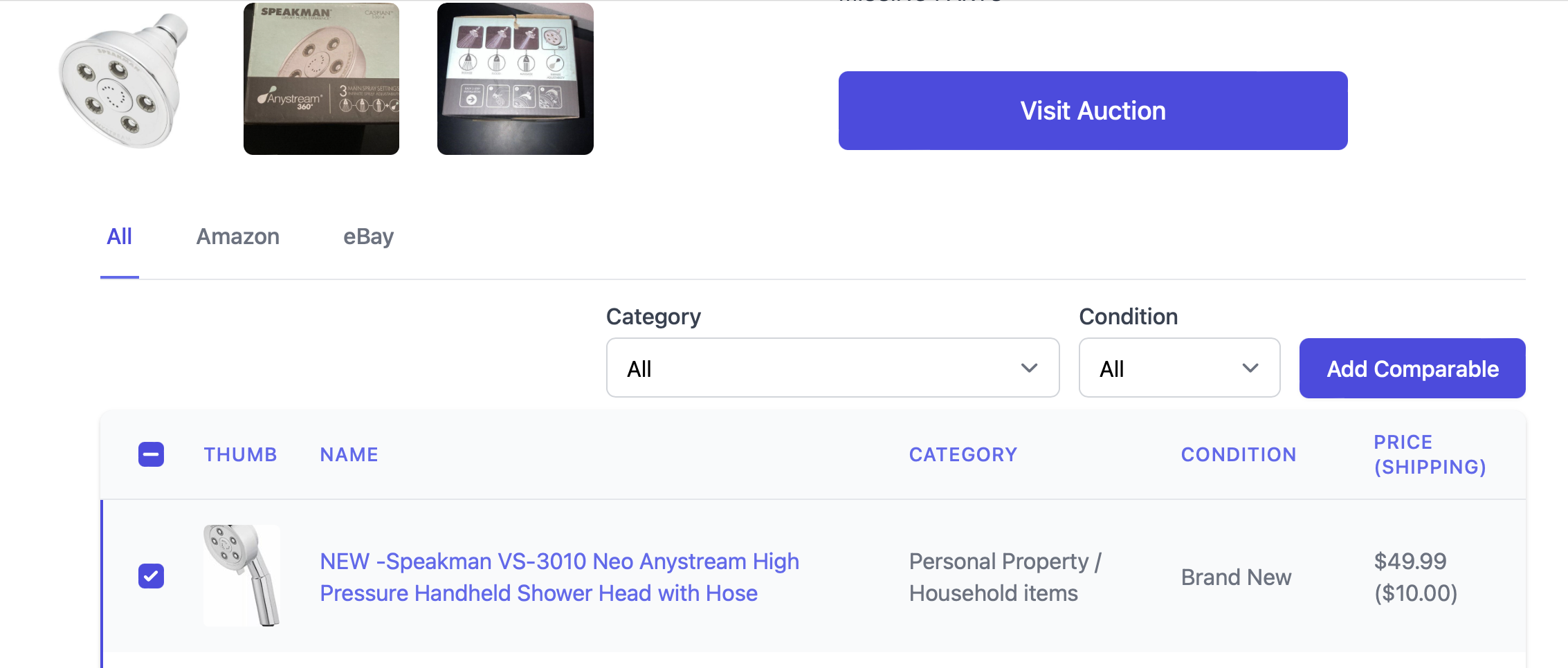Switch to the Amazon tab

[x=237, y=237]
